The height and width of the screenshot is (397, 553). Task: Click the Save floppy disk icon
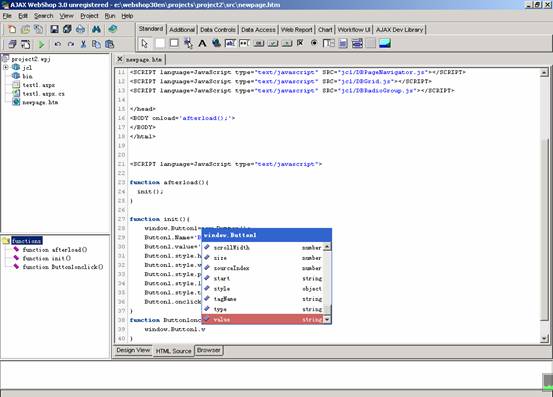pos(54,29)
